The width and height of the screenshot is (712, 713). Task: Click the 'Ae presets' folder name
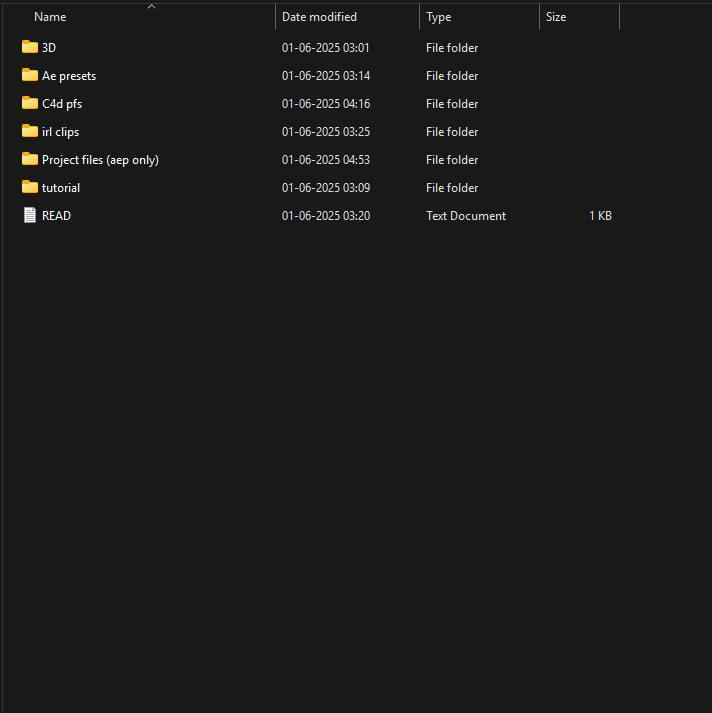click(69, 76)
